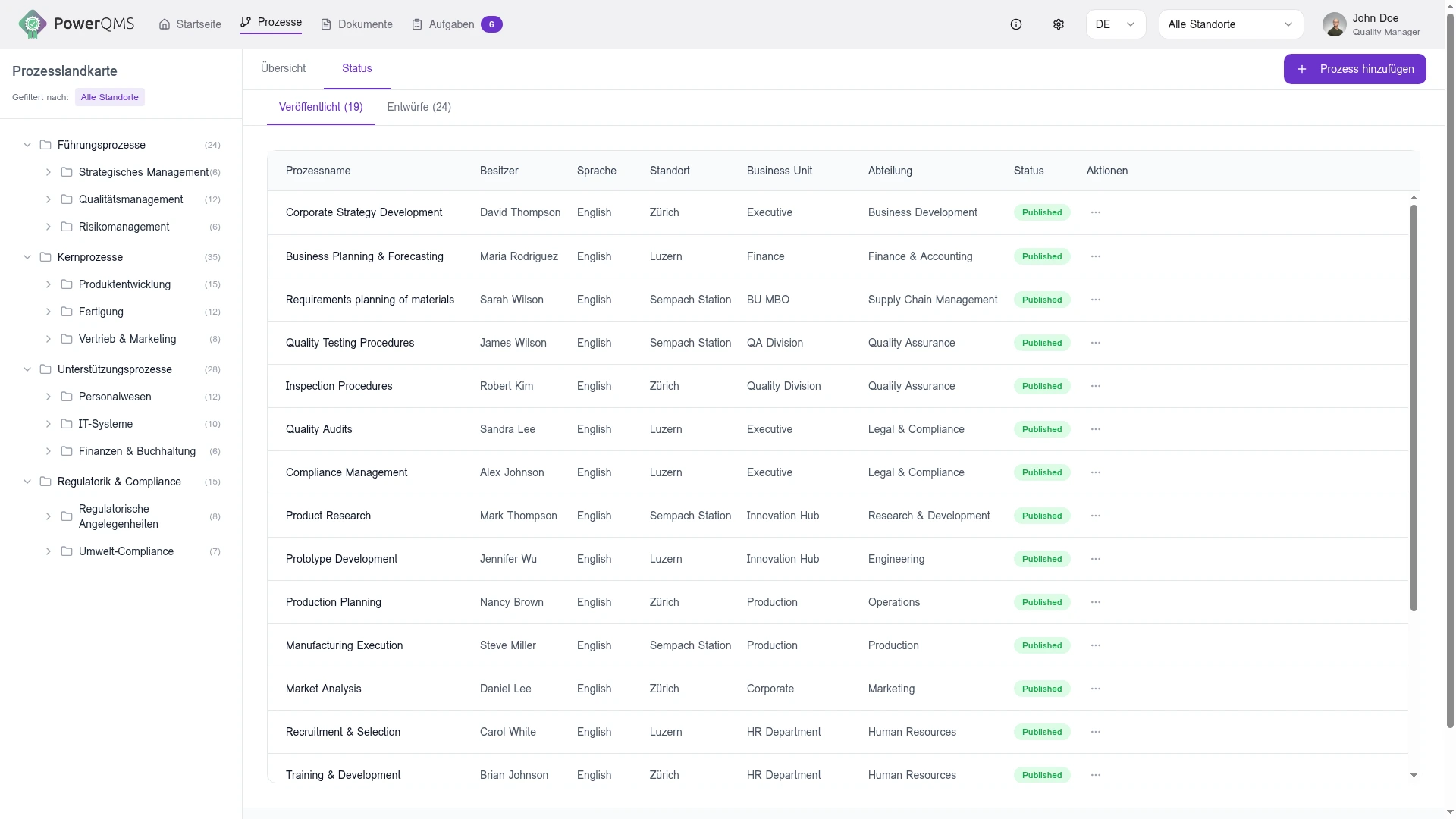Open actions menu for Business Planning & Forecasting
1456x819 pixels.
pos(1096,256)
